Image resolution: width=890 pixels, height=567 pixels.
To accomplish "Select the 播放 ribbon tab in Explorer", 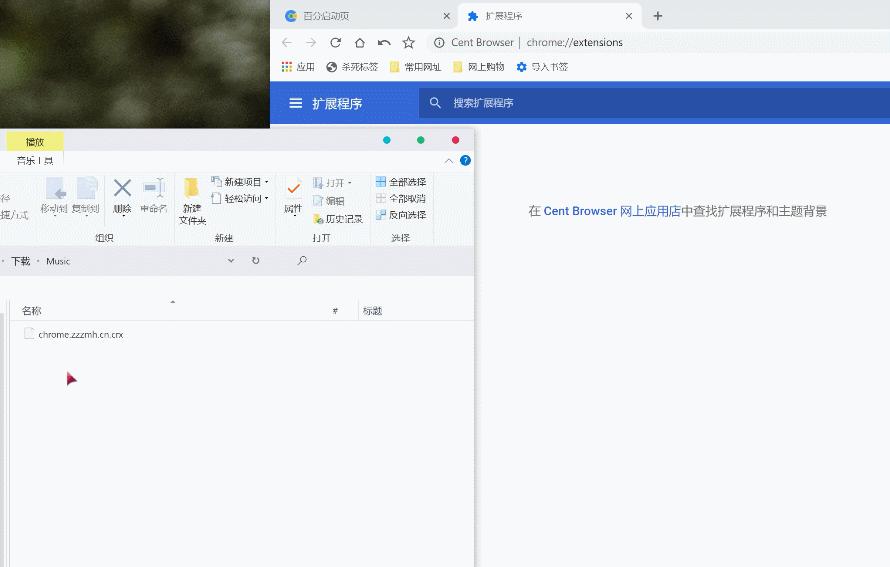I will (35, 142).
